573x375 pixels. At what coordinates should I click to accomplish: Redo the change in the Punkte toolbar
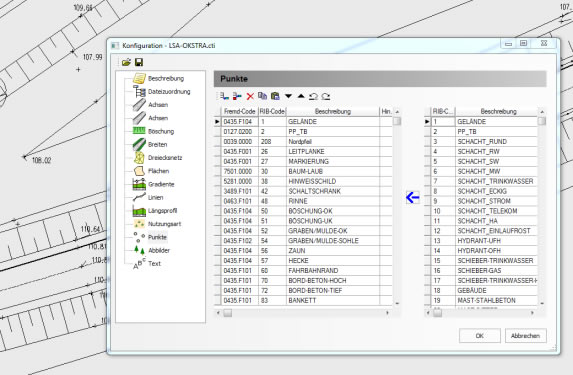(x=326, y=96)
